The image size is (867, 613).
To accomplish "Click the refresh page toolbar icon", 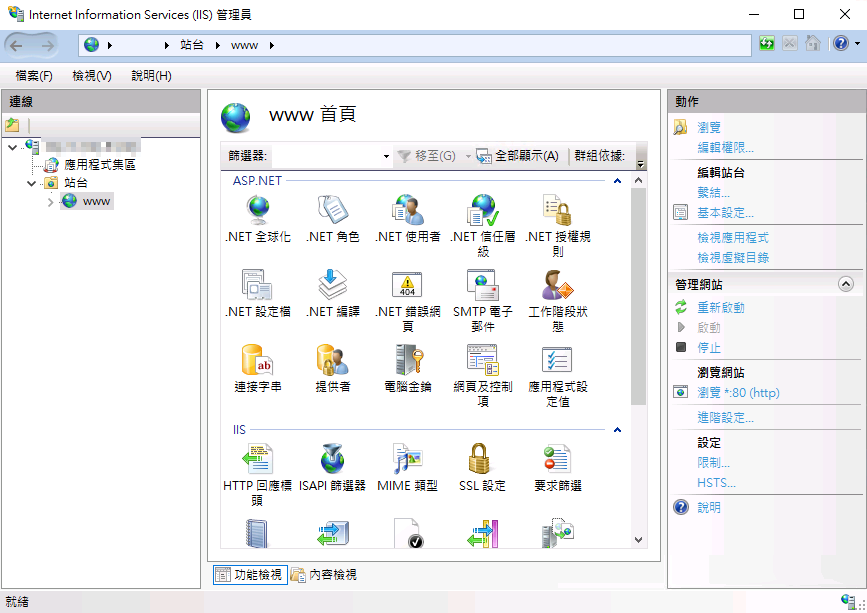I will click(767, 44).
